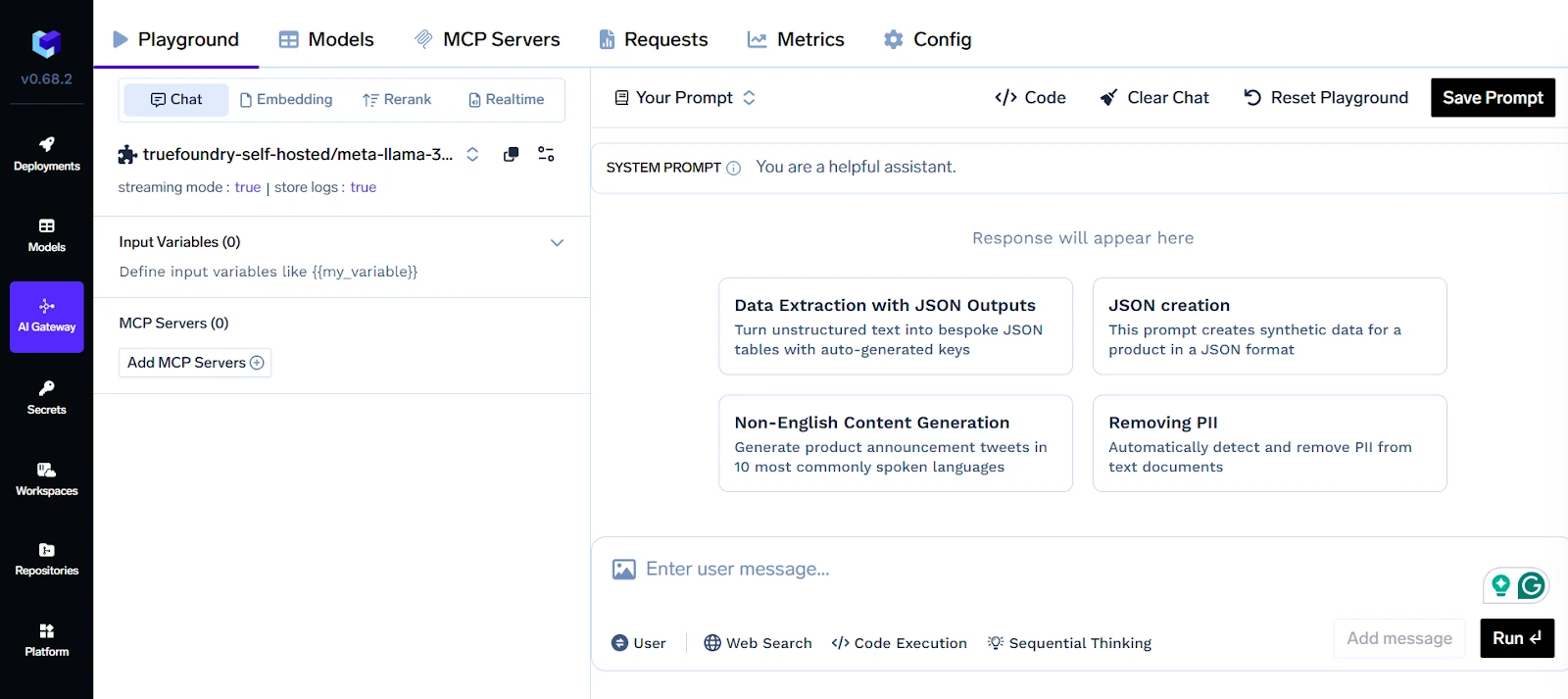Open Repositories in the sidebar
Viewport: 1568px width, 699px height.
tap(47, 559)
